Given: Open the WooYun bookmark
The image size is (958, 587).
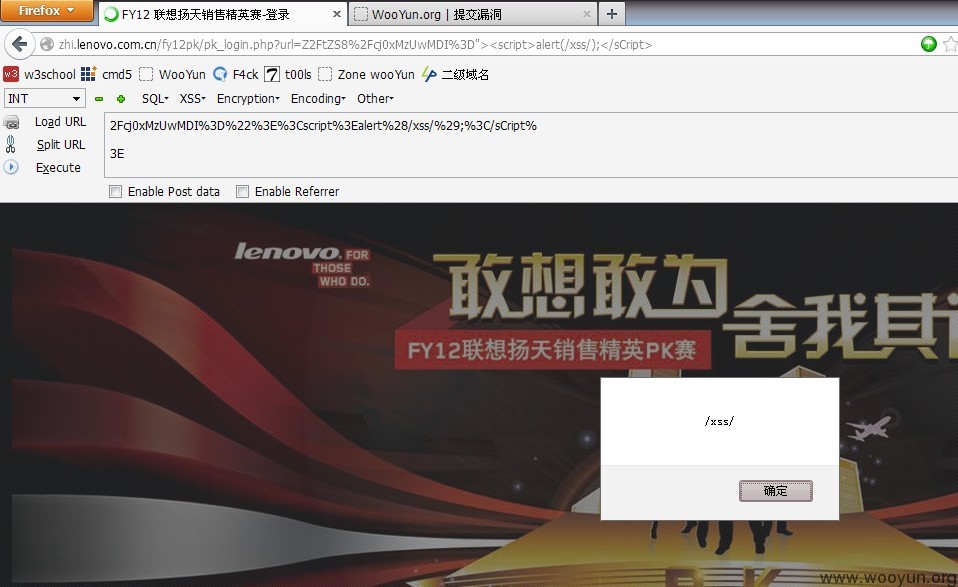Looking at the screenshot, I should pyautogui.click(x=172, y=75).
